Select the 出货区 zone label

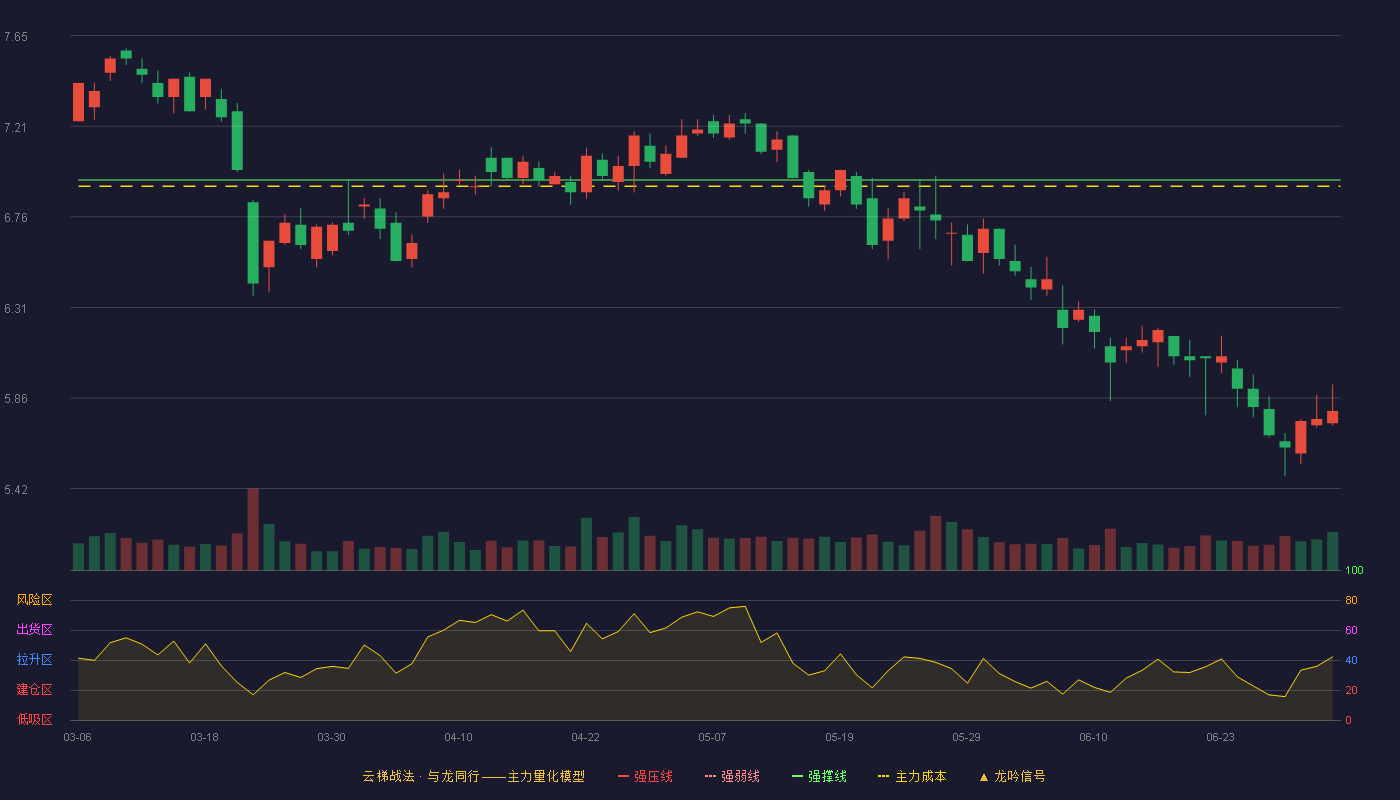coord(34,630)
